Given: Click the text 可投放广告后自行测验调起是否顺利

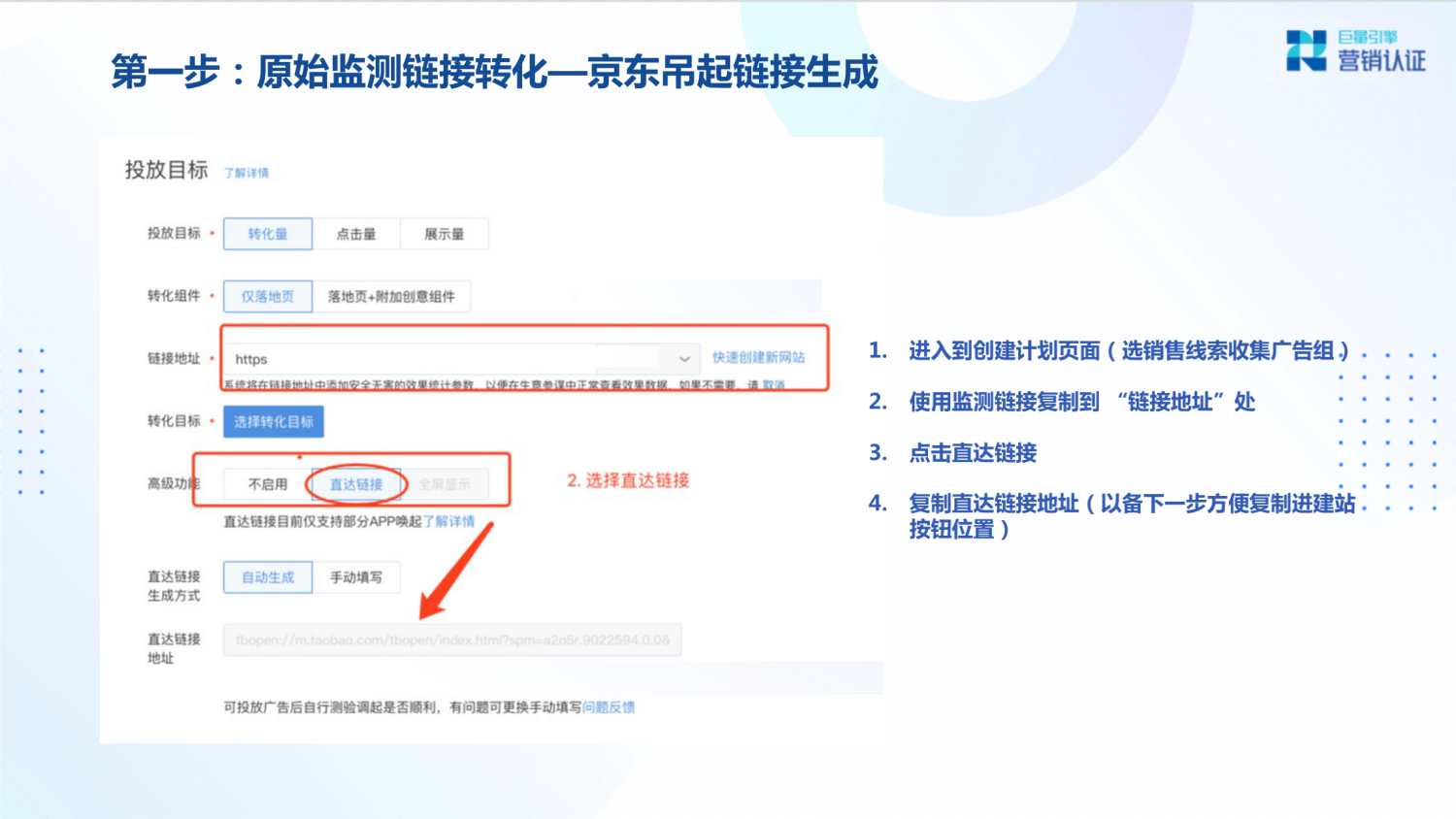Looking at the screenshot, I should point(330,707).
